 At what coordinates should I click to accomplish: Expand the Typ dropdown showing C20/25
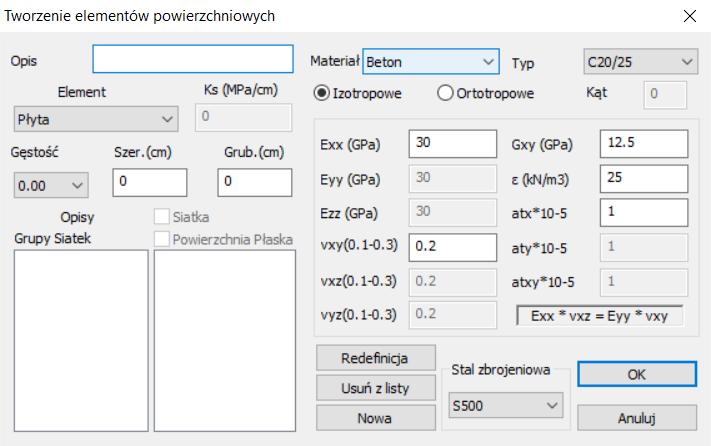(641, 62)
